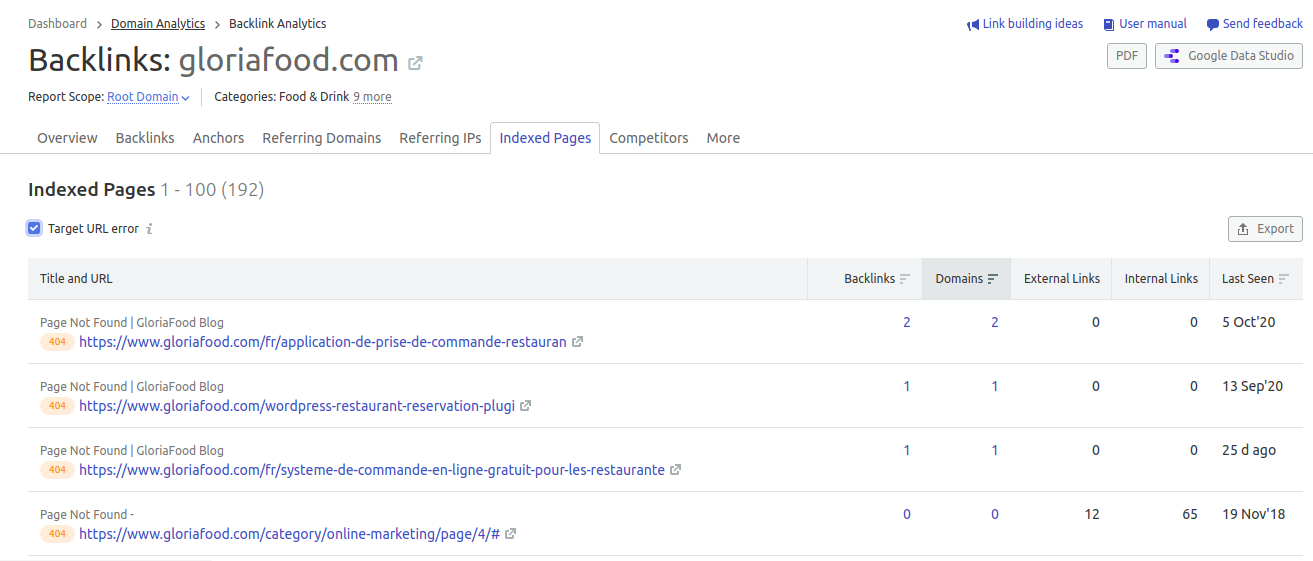1313x561 pixels.
Task: Click 404 badge on systeme-de-commande row
Action: click(57, 470)
